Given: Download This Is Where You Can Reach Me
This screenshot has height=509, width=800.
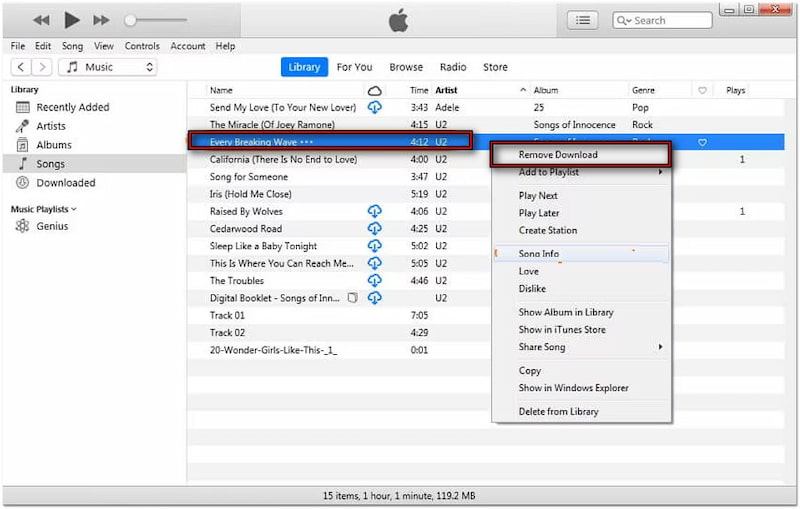Looking at the screenshot, I should pyautogui.click(x=374, y=263).
